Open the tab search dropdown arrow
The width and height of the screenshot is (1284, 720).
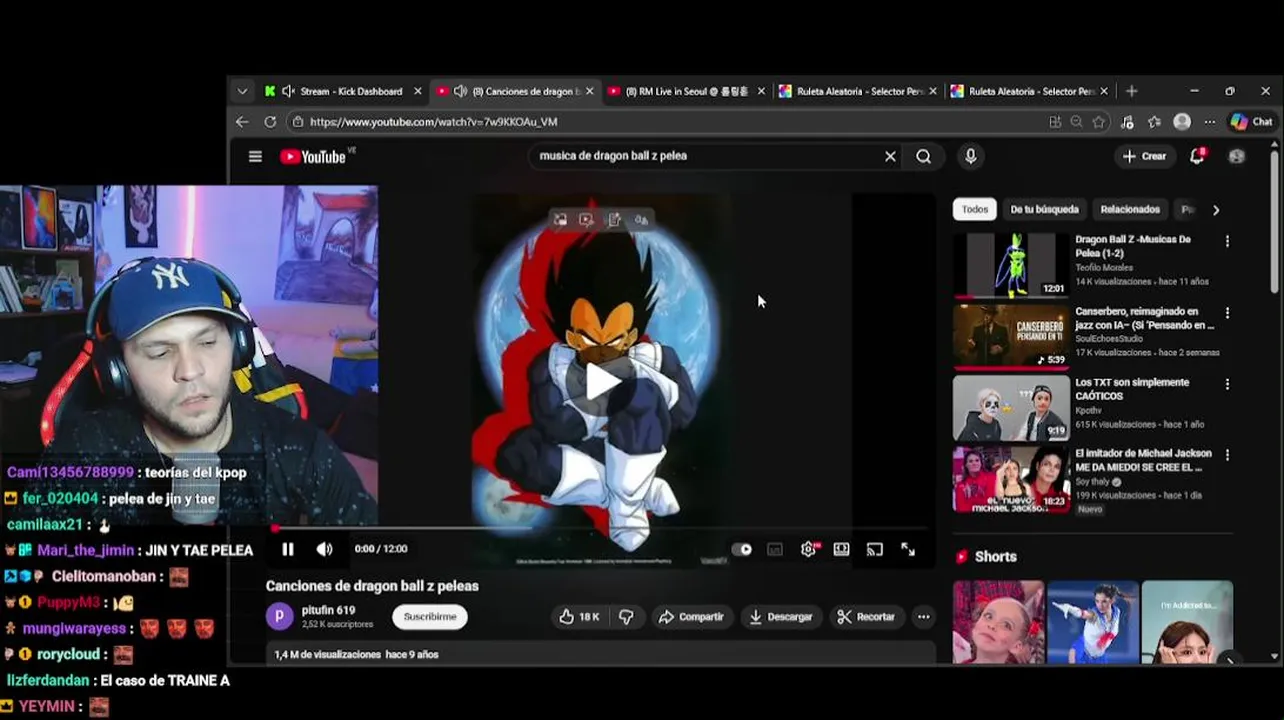[x=242, y=91]
